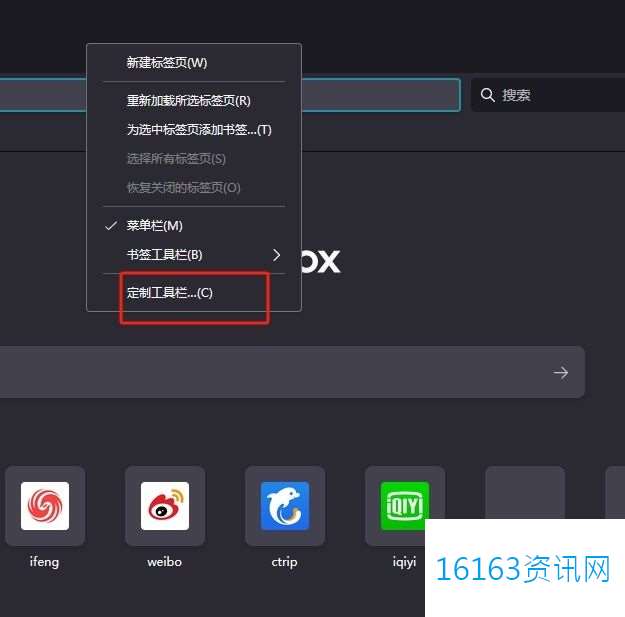
Task: Open the weibo shortcut tile
Action: [165, 506]
